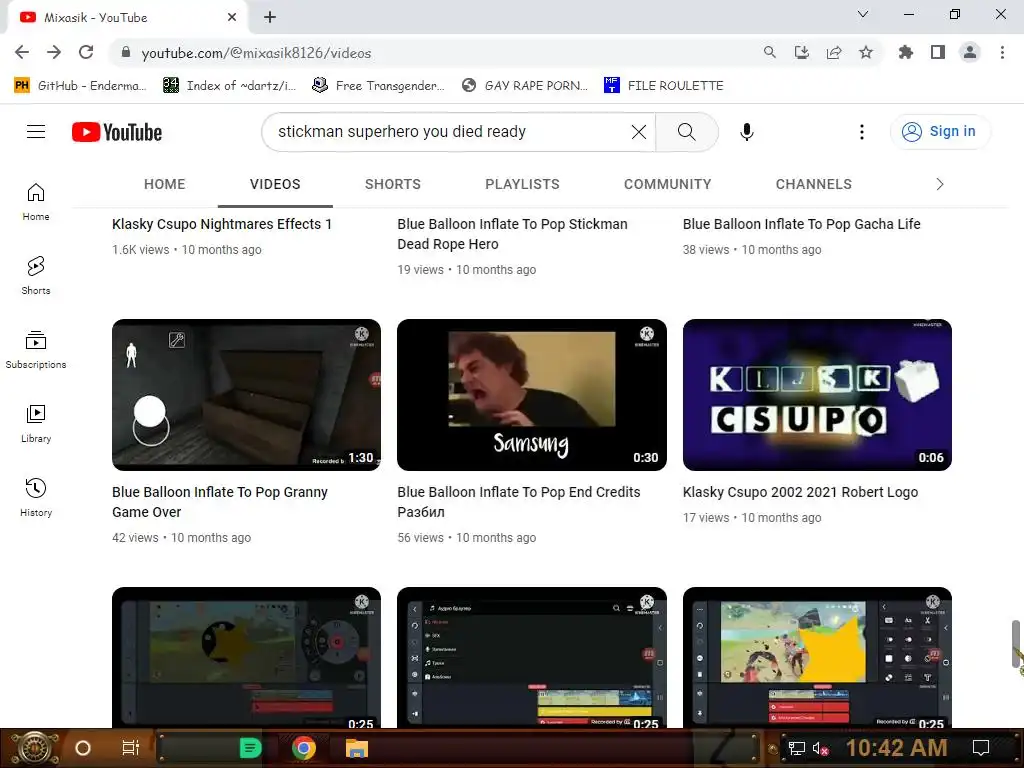The height and width of the screenshot is (768, 1024).
Task: Click the Cortana circle on the taskbar
Action: click(x=83, y=748)
